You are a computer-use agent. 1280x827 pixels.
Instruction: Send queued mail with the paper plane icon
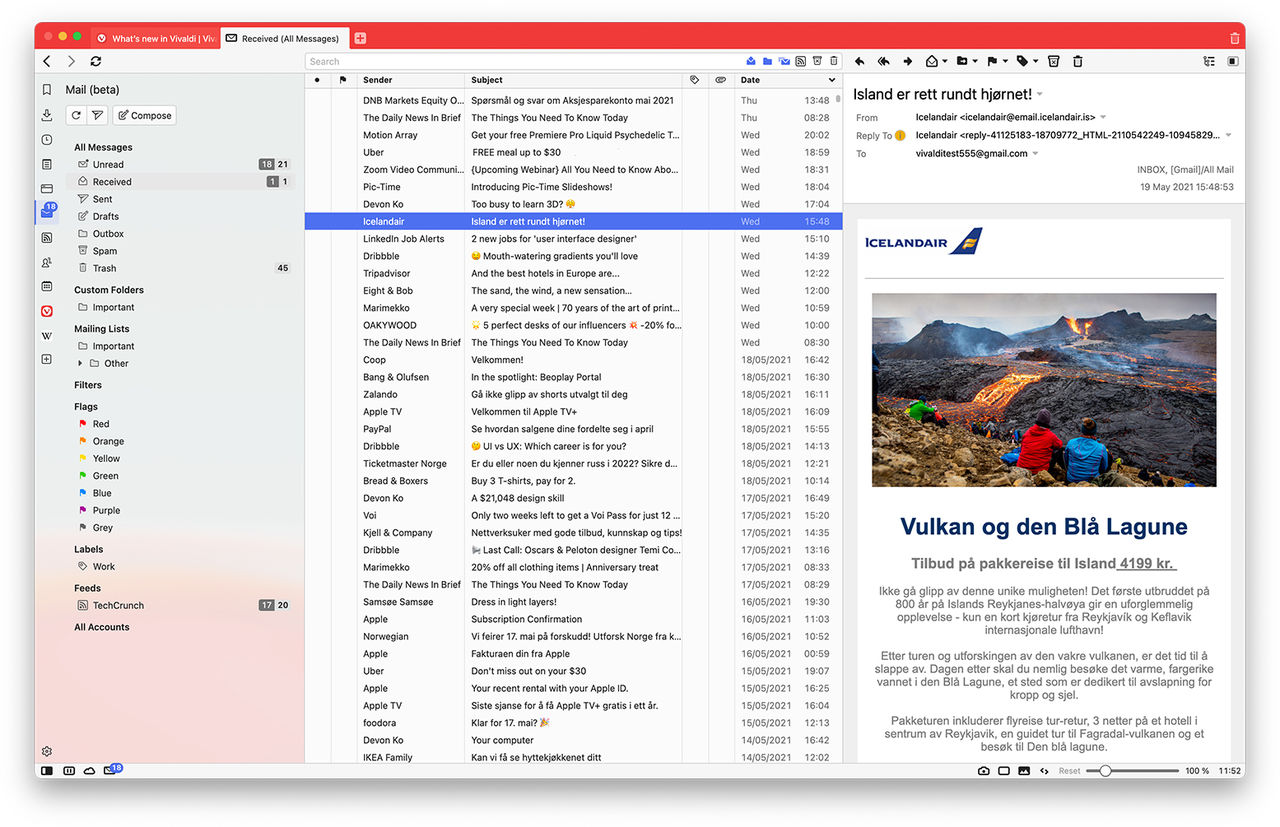tap(97, 115)
